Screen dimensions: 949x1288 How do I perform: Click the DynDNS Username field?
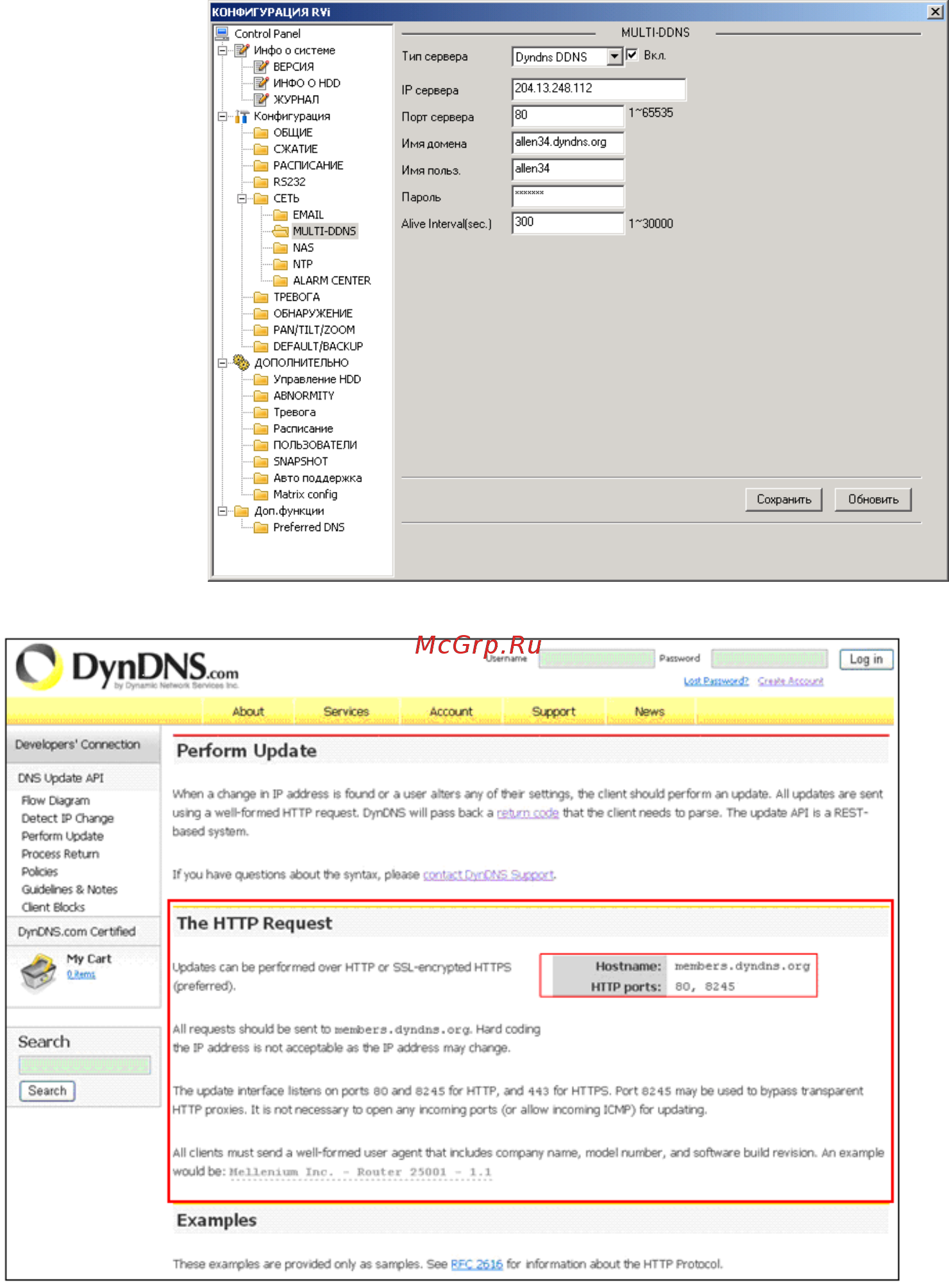596,659
